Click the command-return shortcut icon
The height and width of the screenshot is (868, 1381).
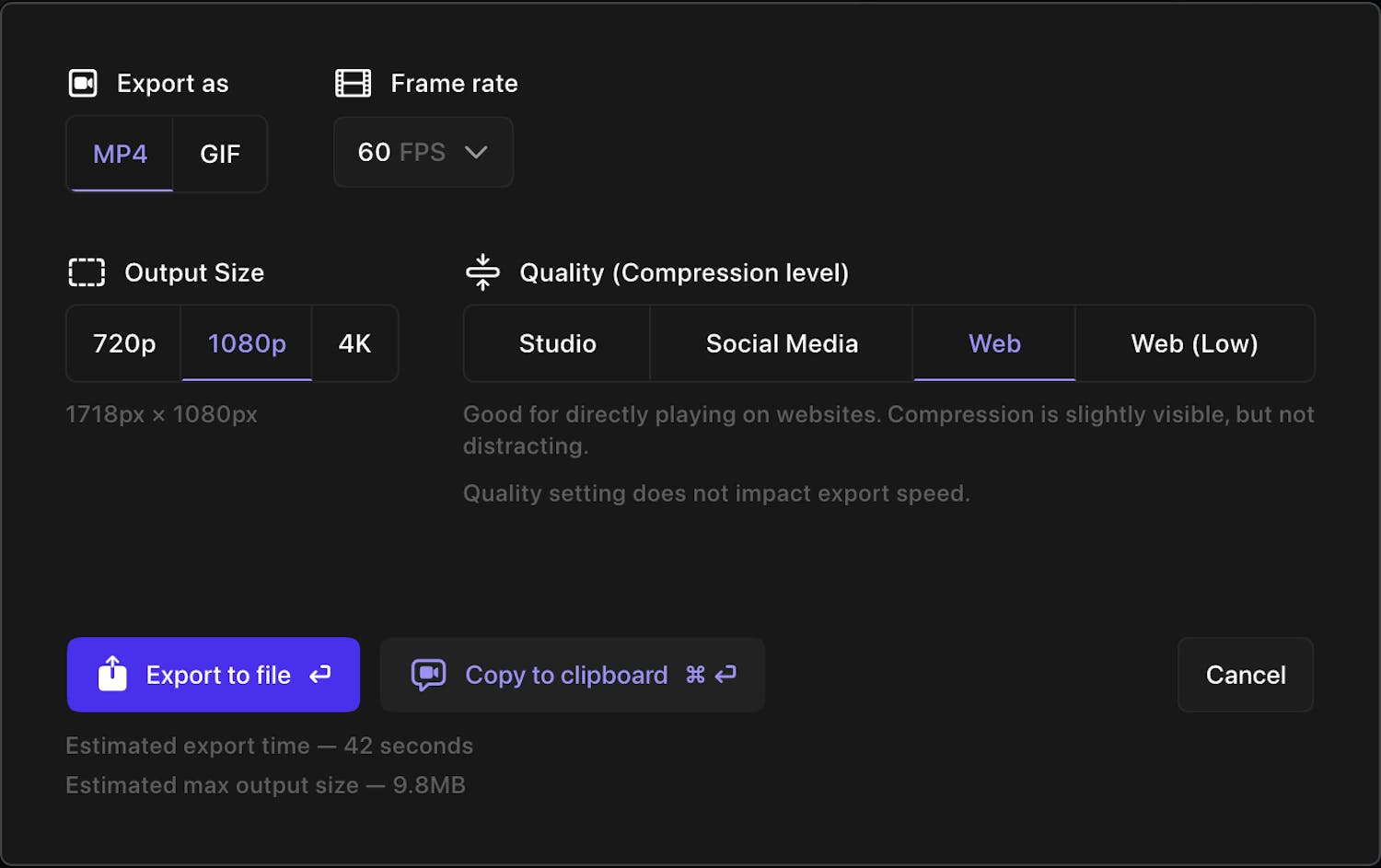point(711,675)
